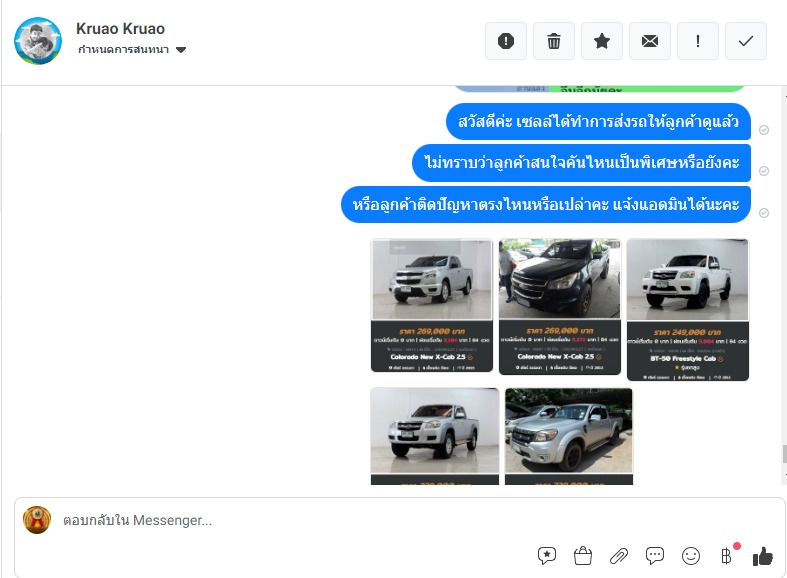Image resolution: width=787 pixels, height=578 pixels.
Task: Open the Kruao Kruao name link
Action: [x=120, y=29]
